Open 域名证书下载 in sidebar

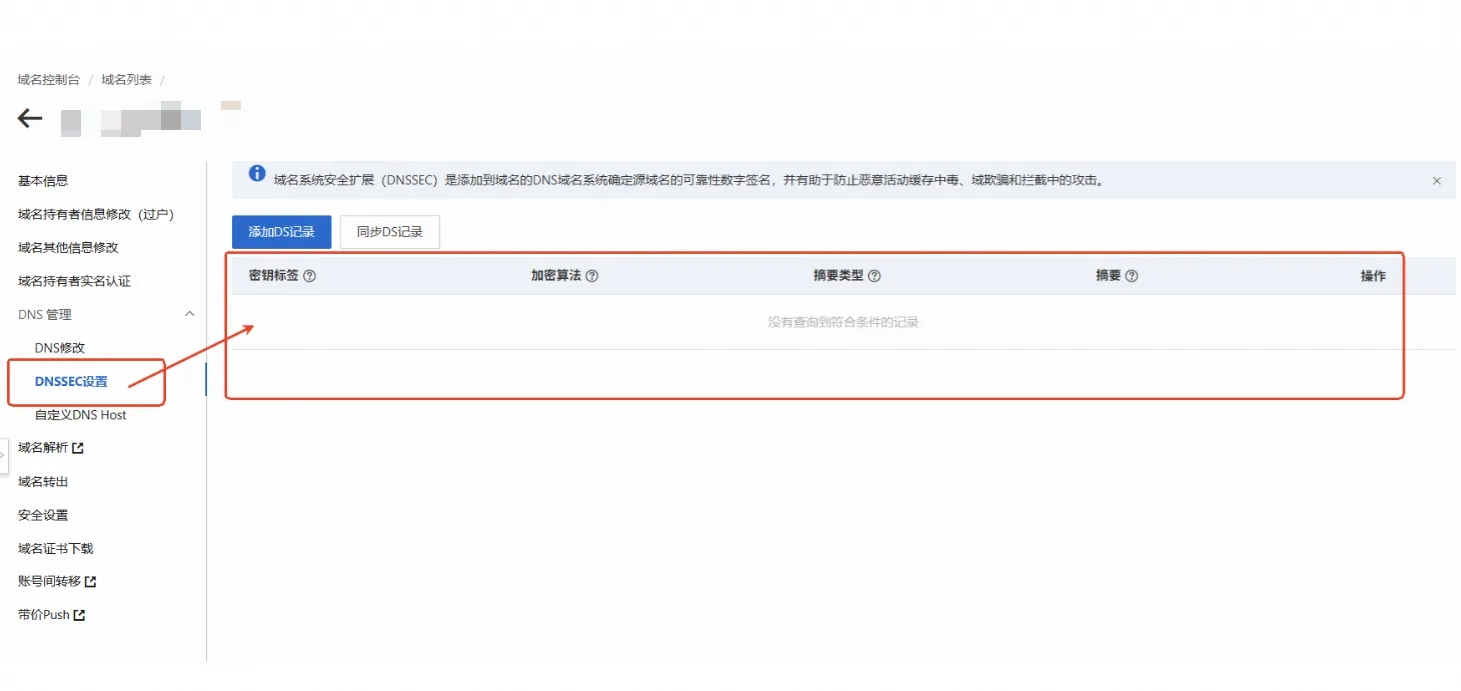(55, 548)
